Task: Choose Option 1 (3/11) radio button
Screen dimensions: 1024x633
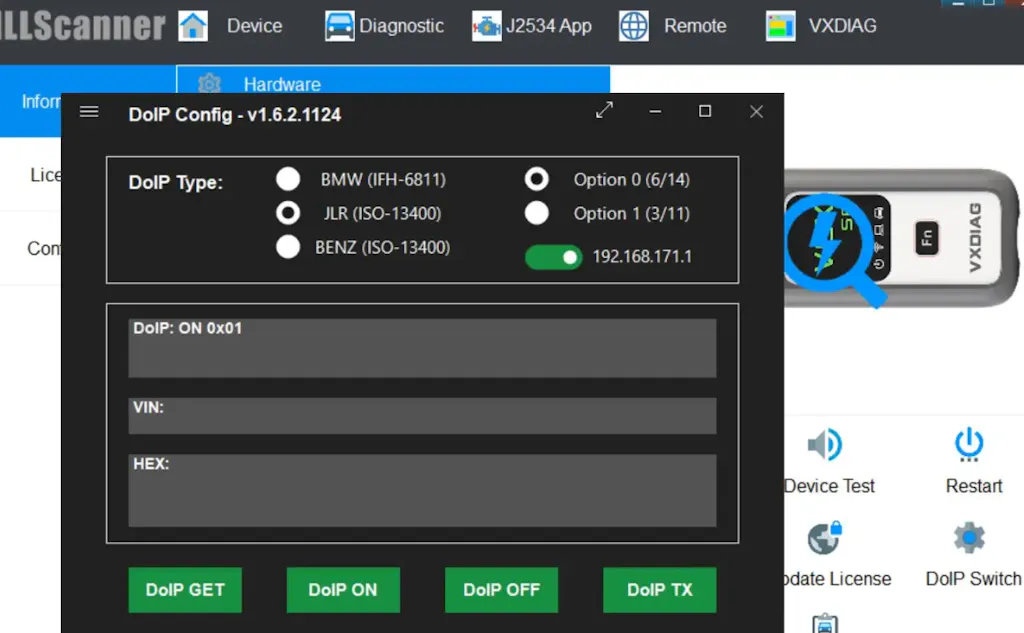Action: tap(537, 213)
